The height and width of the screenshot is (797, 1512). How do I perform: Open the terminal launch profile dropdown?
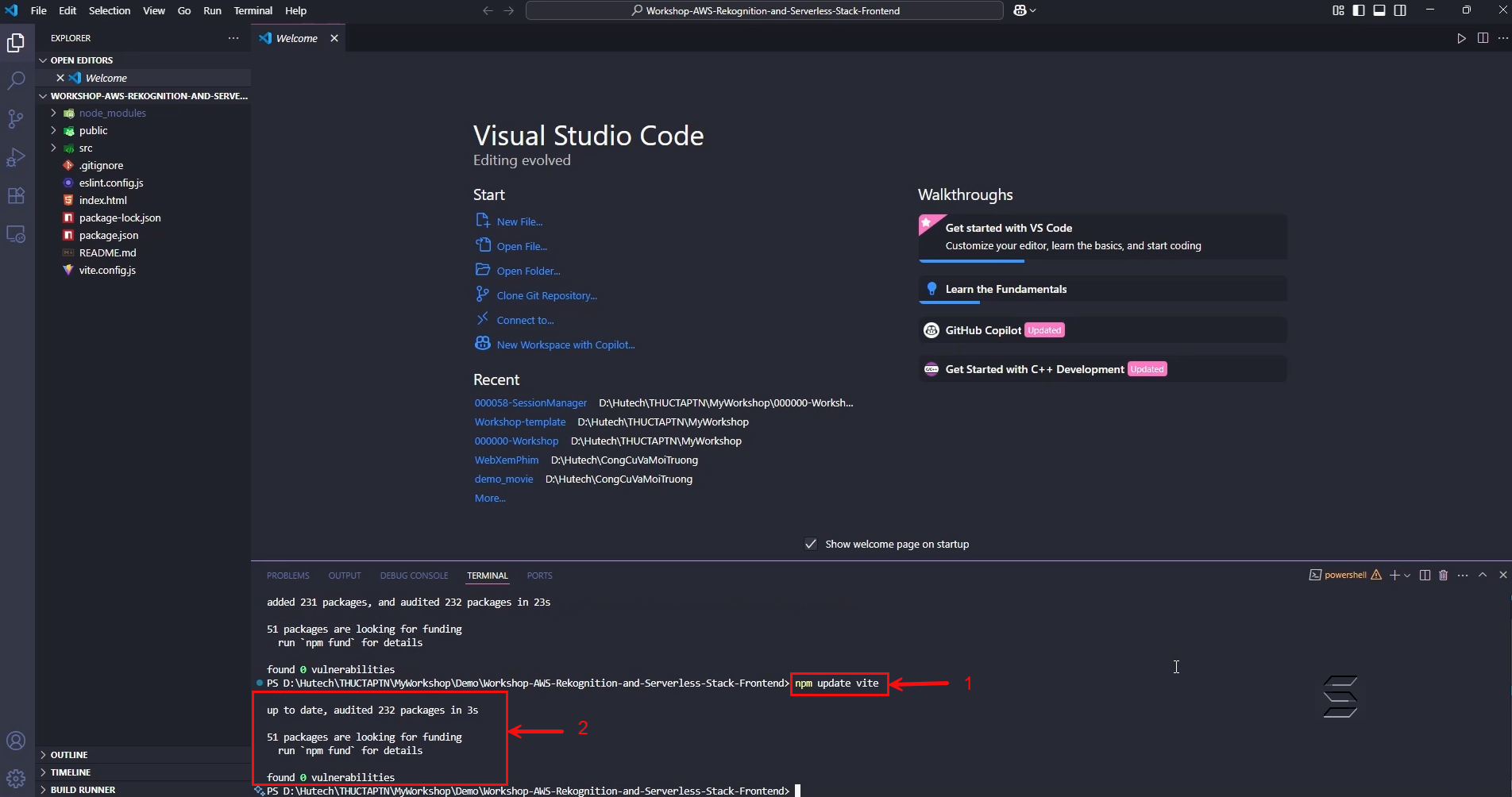click(1407, 575)
